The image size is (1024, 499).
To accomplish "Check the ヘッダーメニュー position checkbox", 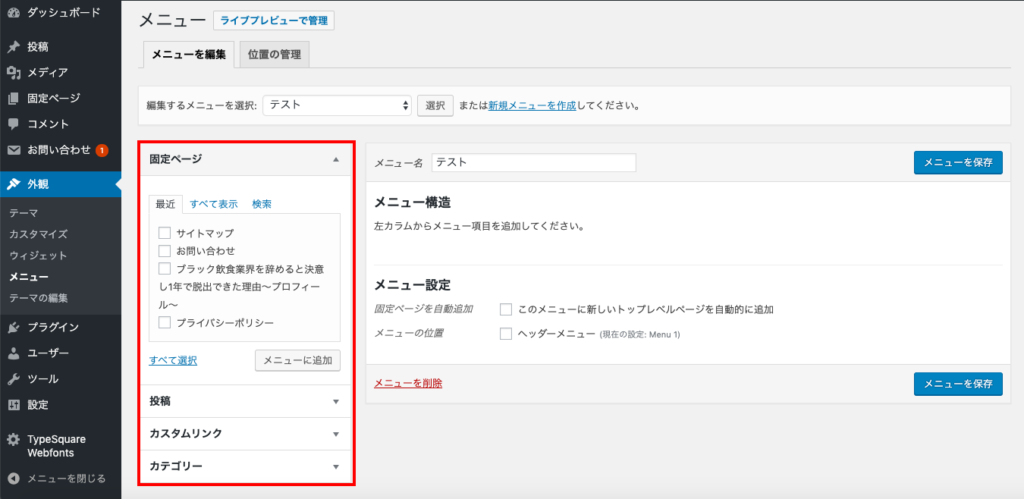I will pos(505,334).
